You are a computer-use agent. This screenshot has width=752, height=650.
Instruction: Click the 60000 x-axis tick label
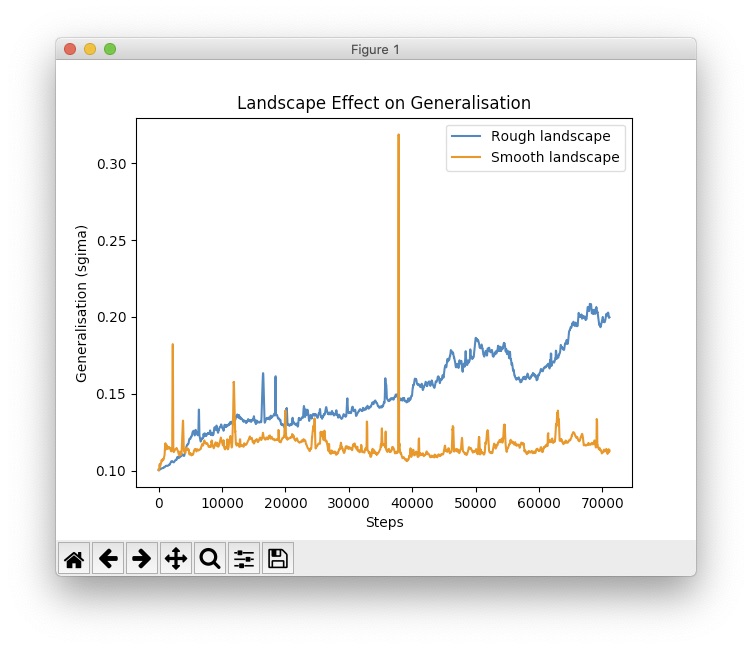point(539,503)
